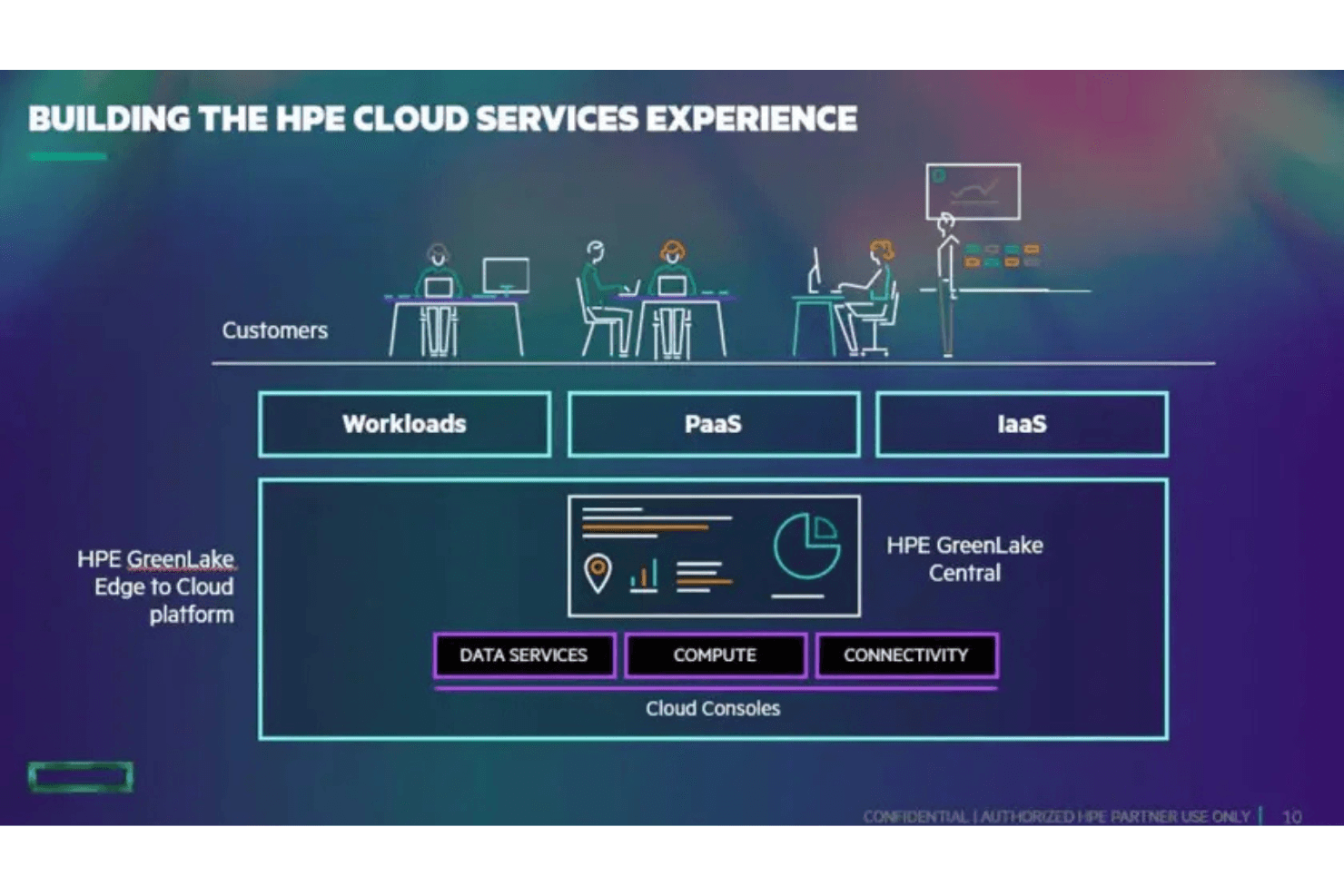
Task: Click the HPE GreenLake Central dashboard thumbnail
Action: click(x=714, y=556)
